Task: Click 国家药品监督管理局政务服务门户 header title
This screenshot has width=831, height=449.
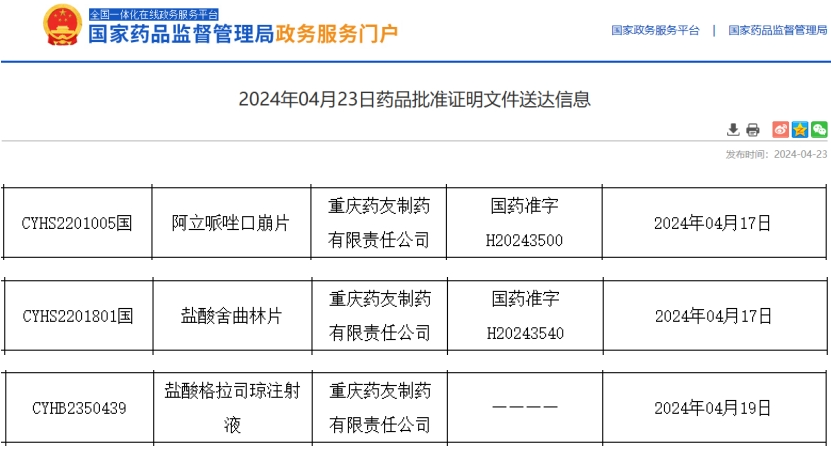Action: (x=243, y=34)
